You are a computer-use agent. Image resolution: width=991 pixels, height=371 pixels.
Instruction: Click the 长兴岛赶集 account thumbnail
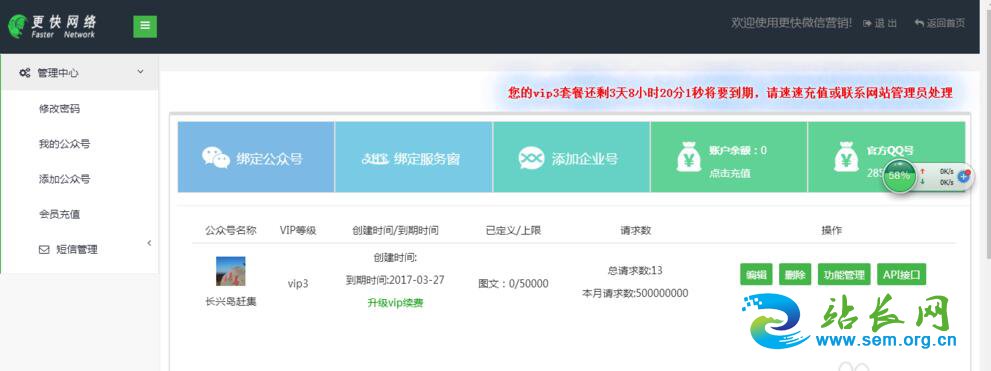(x=231, y=271)
